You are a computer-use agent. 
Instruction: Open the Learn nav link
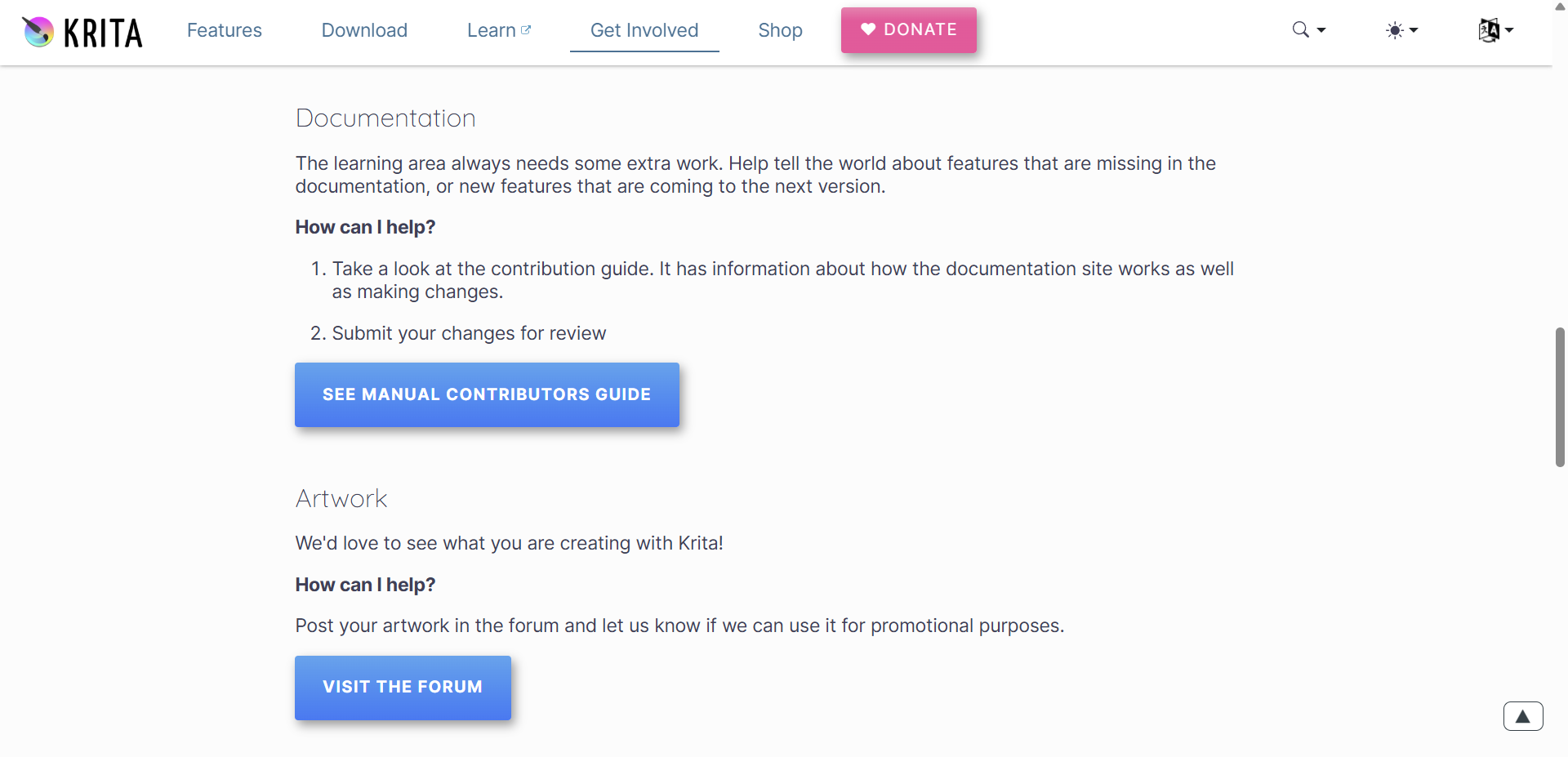[491, 30]
